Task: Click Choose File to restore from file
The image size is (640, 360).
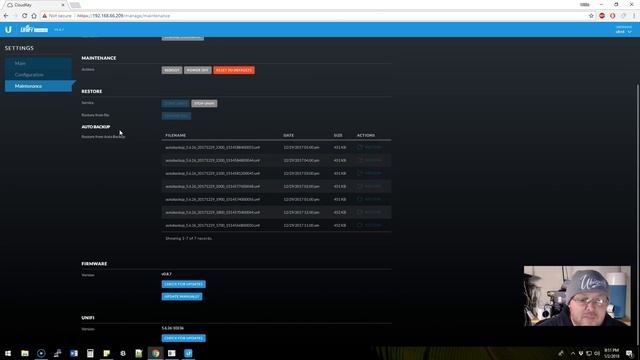Action: (176, 116)
